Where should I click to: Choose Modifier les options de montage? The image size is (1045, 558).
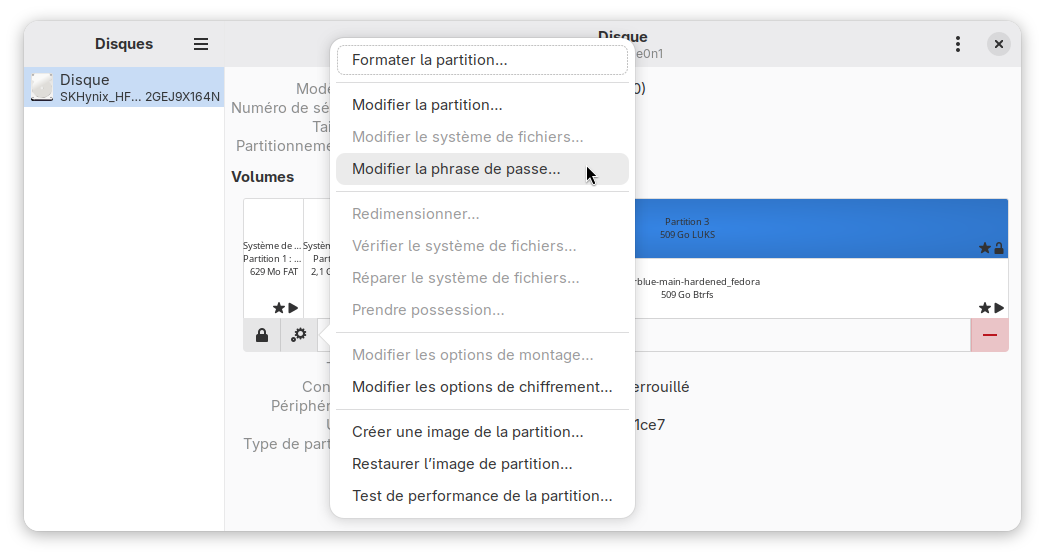click(x=483, y=355)
